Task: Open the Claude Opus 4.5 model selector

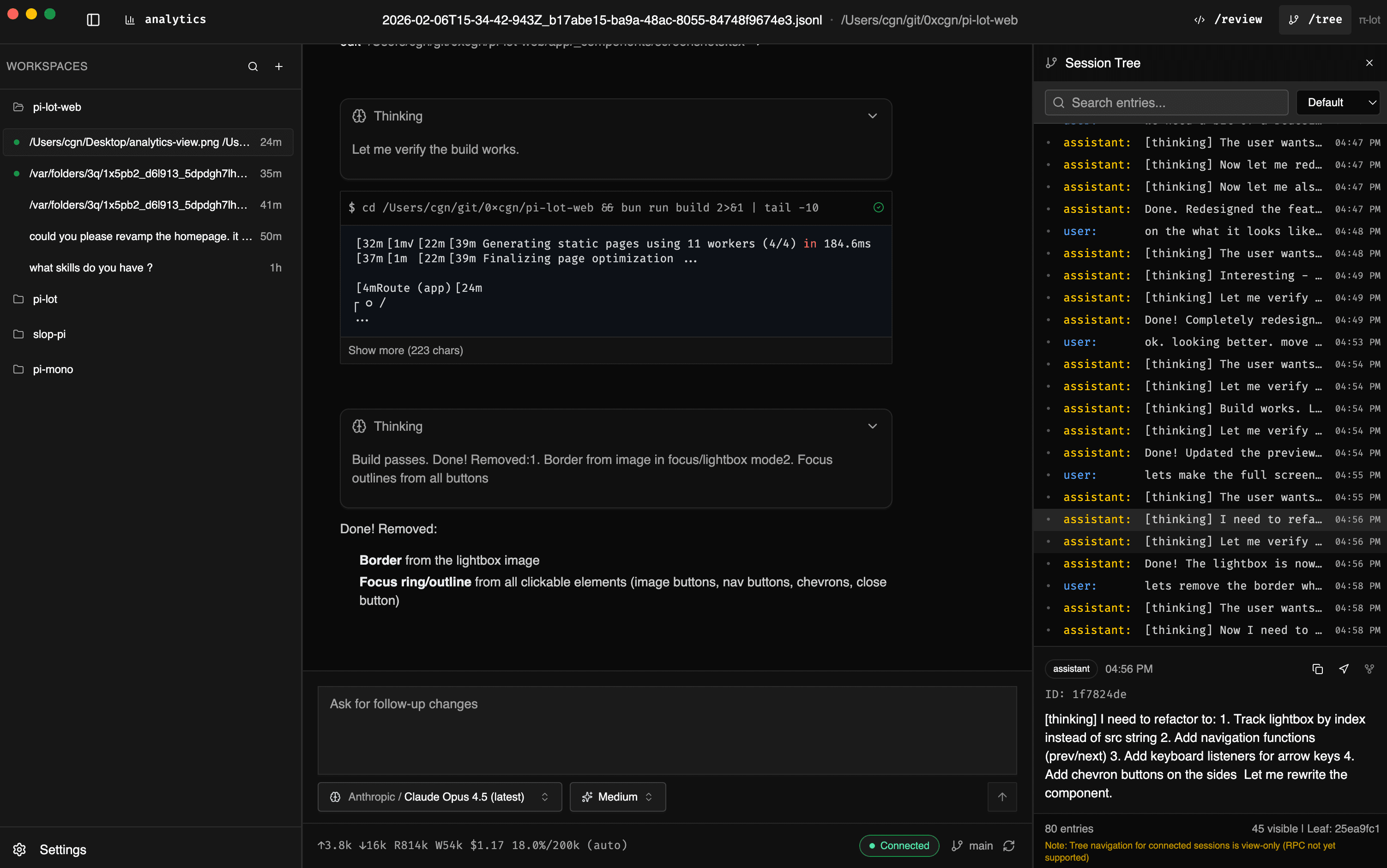Action: (439, 797)
